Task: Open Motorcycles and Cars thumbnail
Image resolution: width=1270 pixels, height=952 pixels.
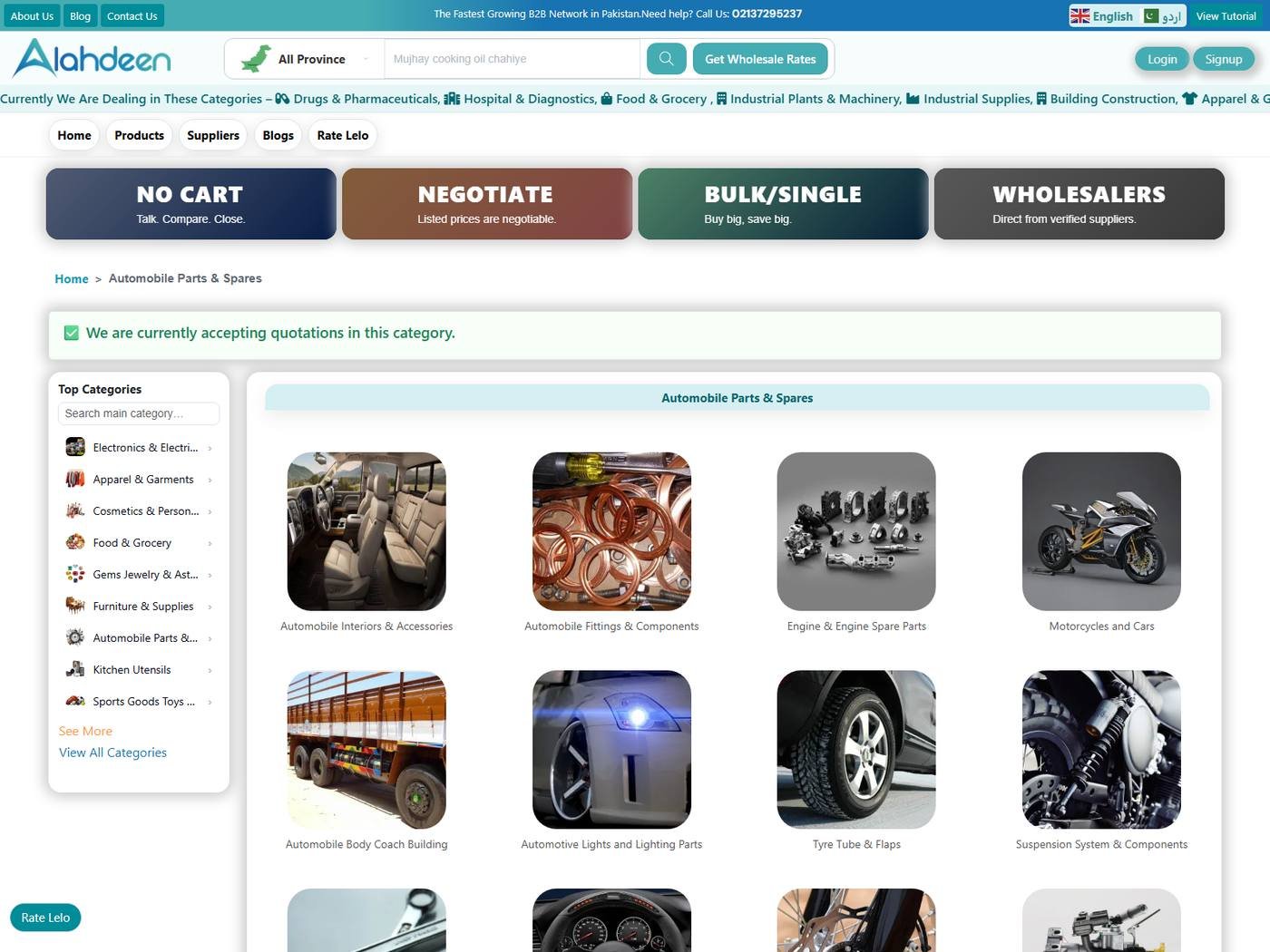Action: [x=1101, y=531]
